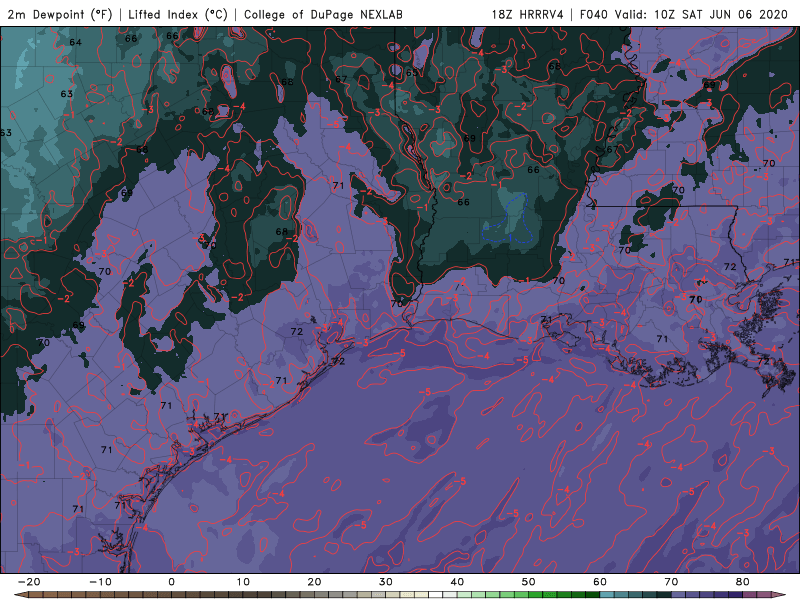
Task: Click the "Lifted Index (°C)" title text
Action: [x=178, y=15]
